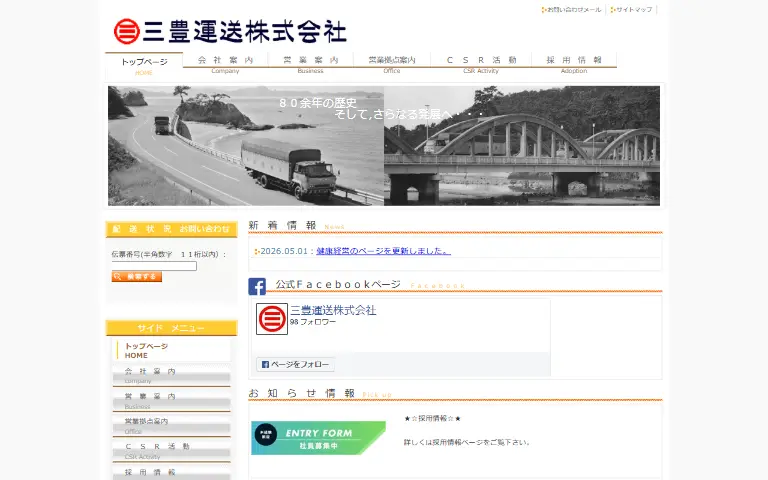Screen dimensions: 768x480
Task: Open the 営業案内 Business navigation tab
Action: [311, 64]
